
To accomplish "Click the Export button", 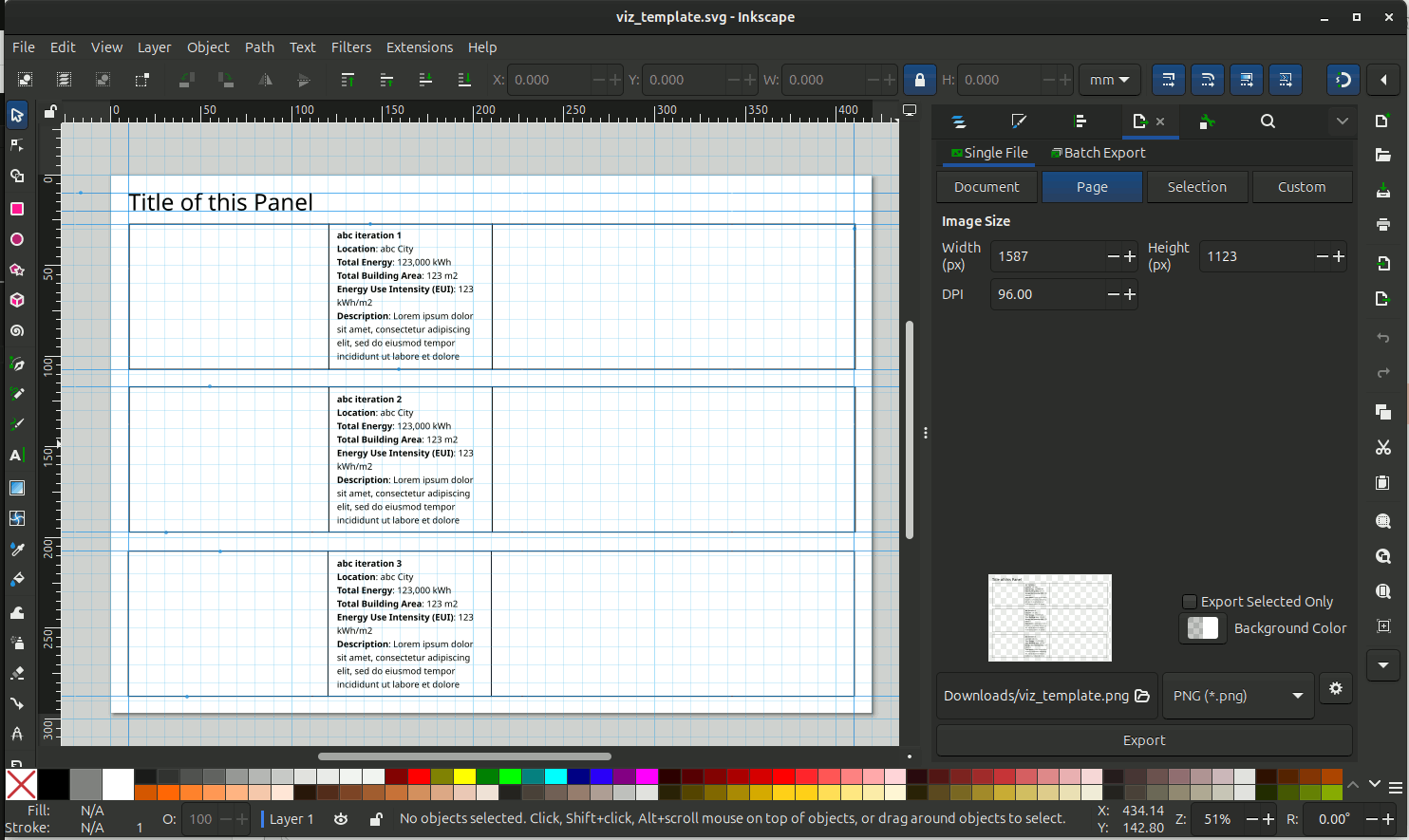I will (x=1143, y=740).
